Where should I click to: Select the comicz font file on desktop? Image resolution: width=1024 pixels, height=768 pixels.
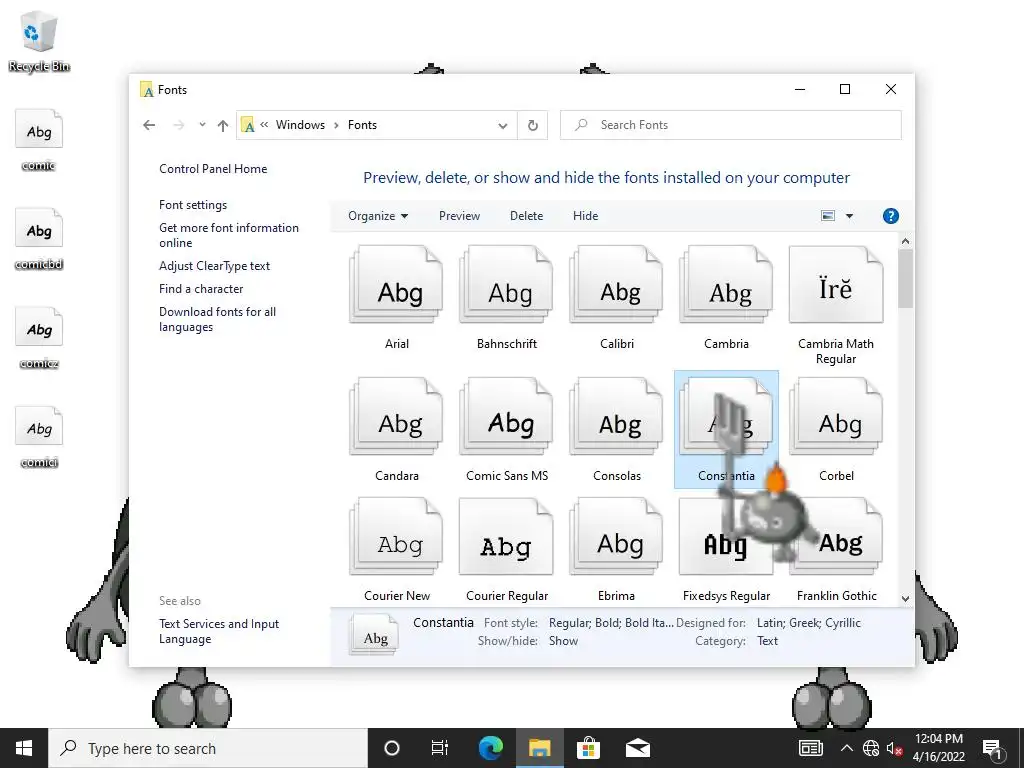(x=39, y=338)
